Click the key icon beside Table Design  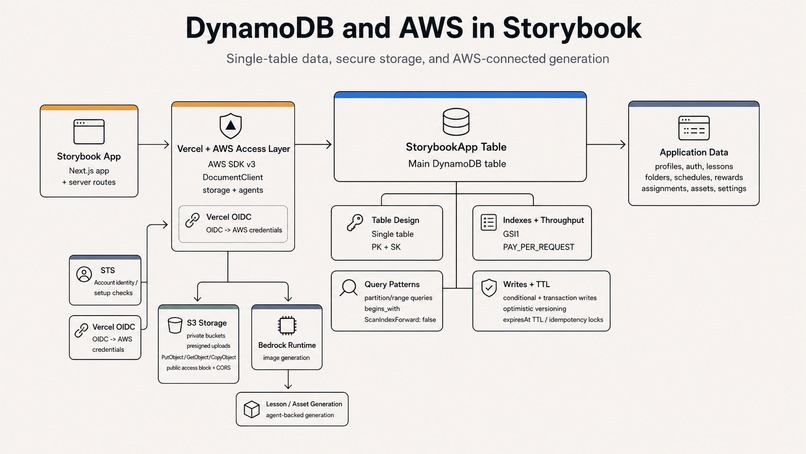(x=355, y=223)
